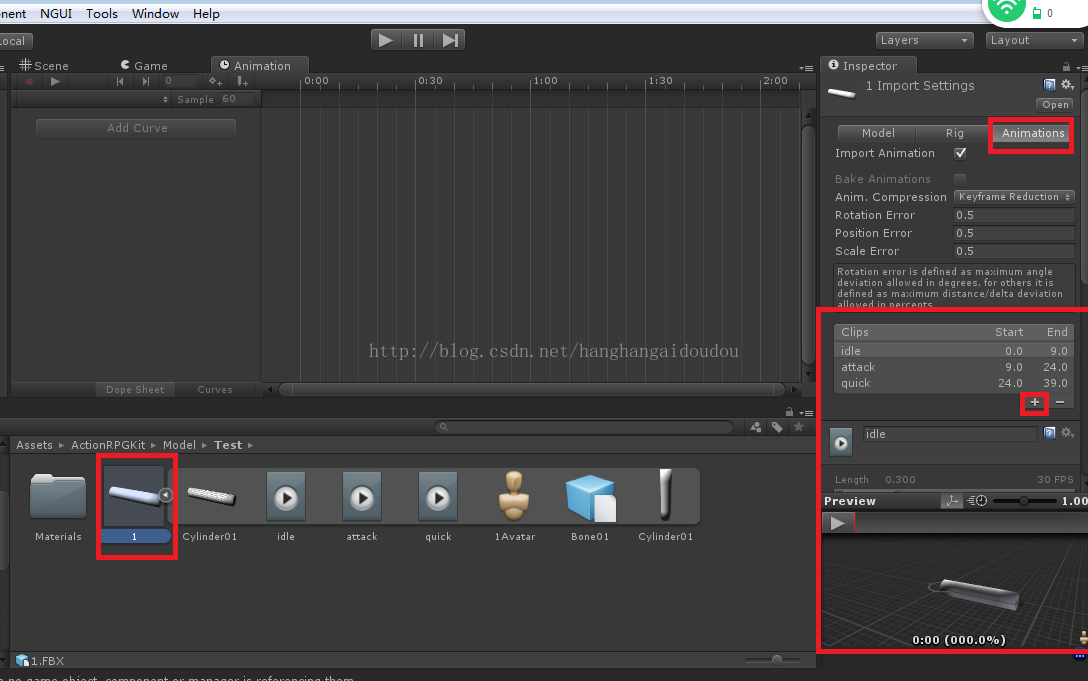Switch to Dope Sheet view
Image resolution: width=1088 pixels, height=681 pixels.
click(135, 389)
